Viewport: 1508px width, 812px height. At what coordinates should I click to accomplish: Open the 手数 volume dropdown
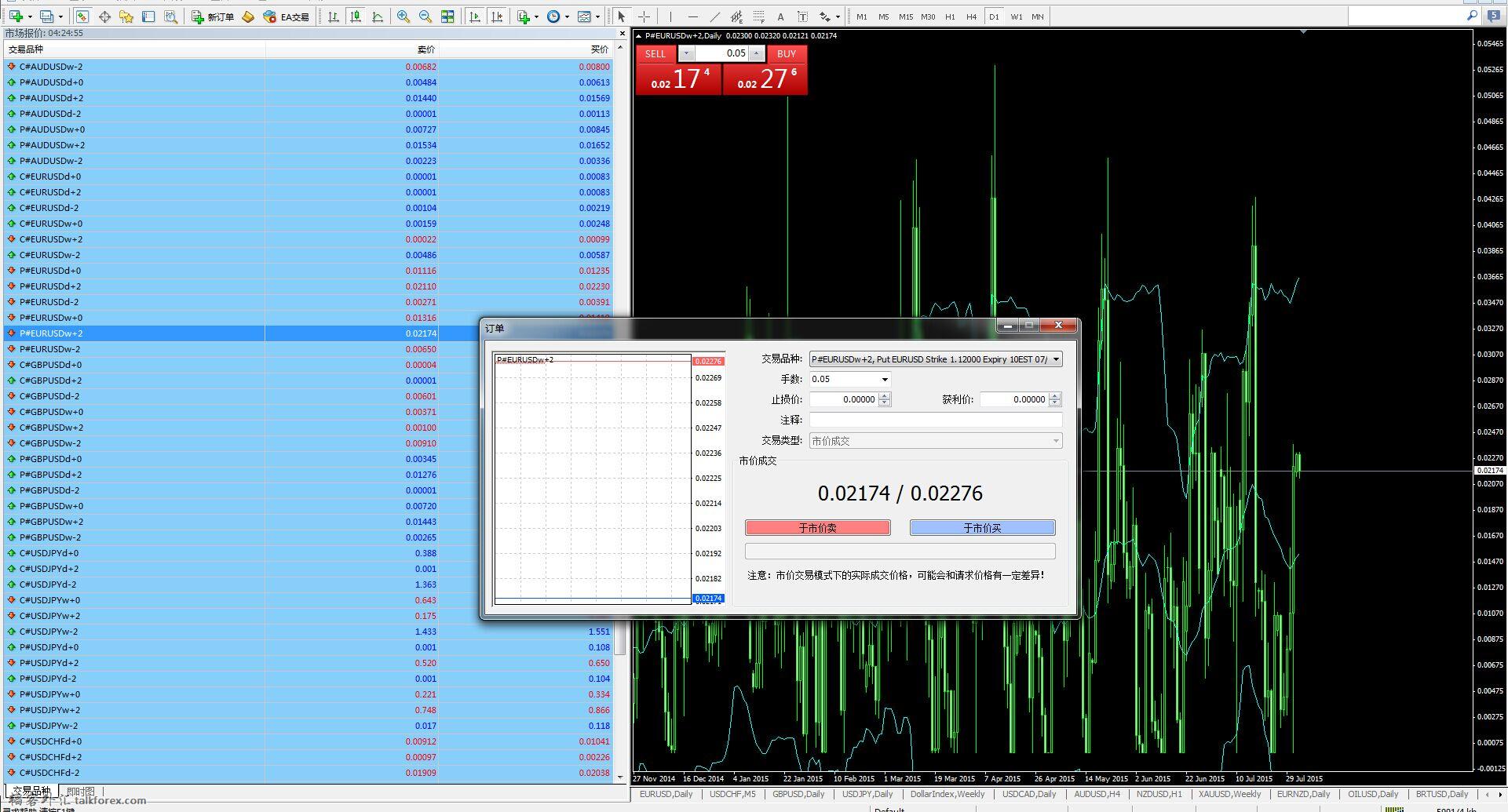point(885,380)
